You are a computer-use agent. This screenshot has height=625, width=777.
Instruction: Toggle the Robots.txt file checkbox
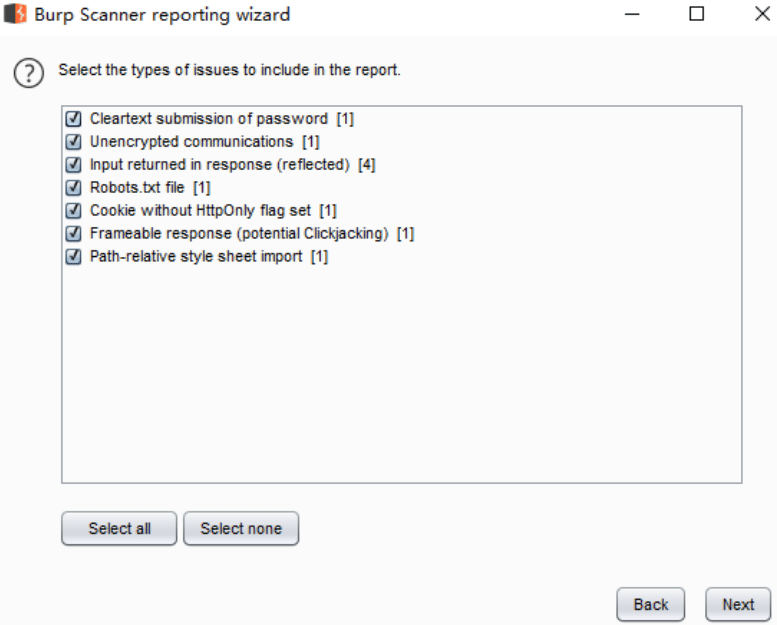point(73,187)
